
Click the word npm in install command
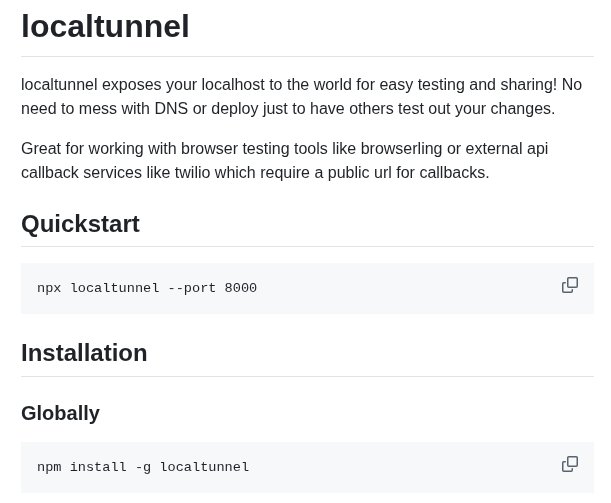click(49, 467)
